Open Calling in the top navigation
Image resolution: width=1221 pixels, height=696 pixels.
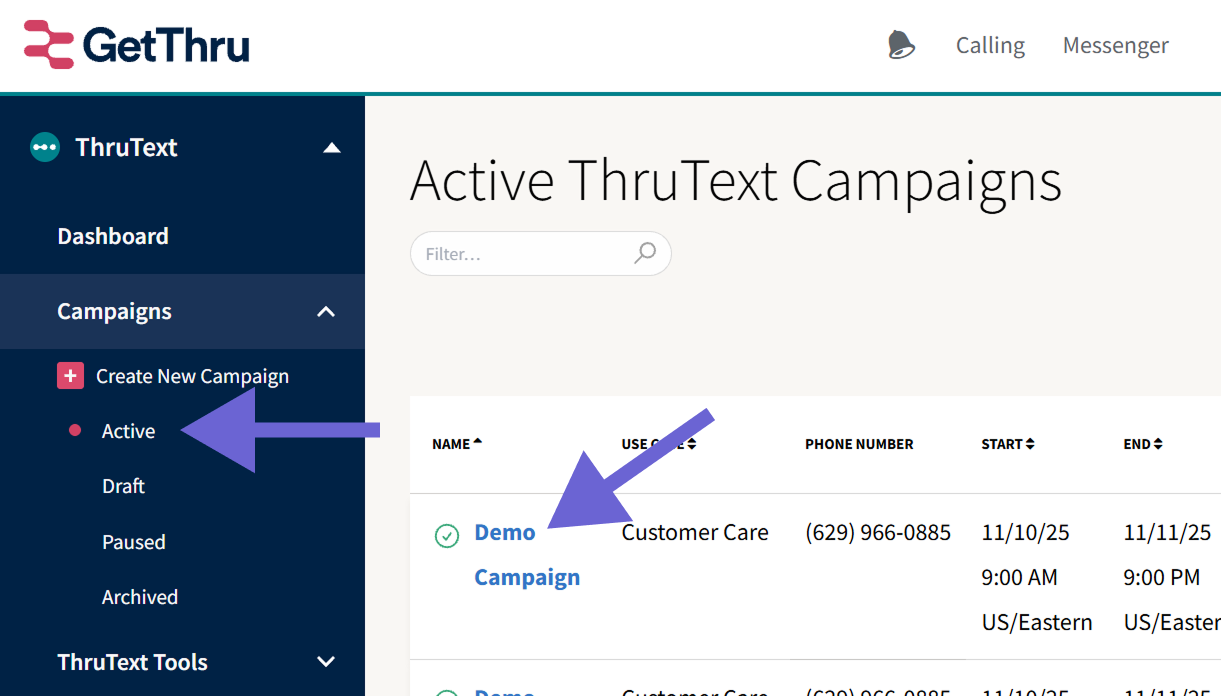pos(990,45)
